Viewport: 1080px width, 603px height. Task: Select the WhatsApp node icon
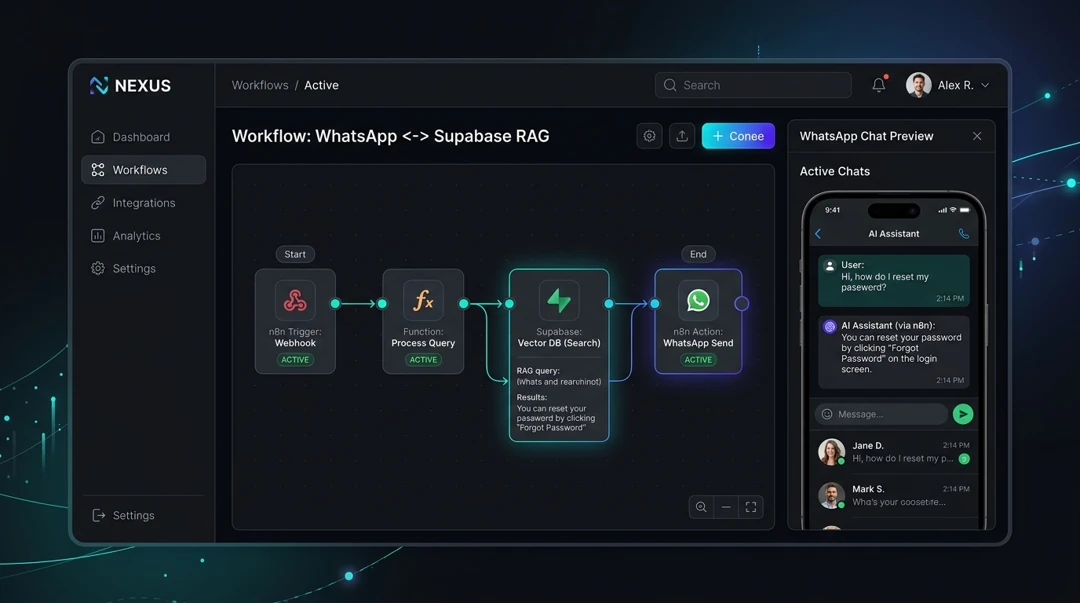[x=698, y=300]
